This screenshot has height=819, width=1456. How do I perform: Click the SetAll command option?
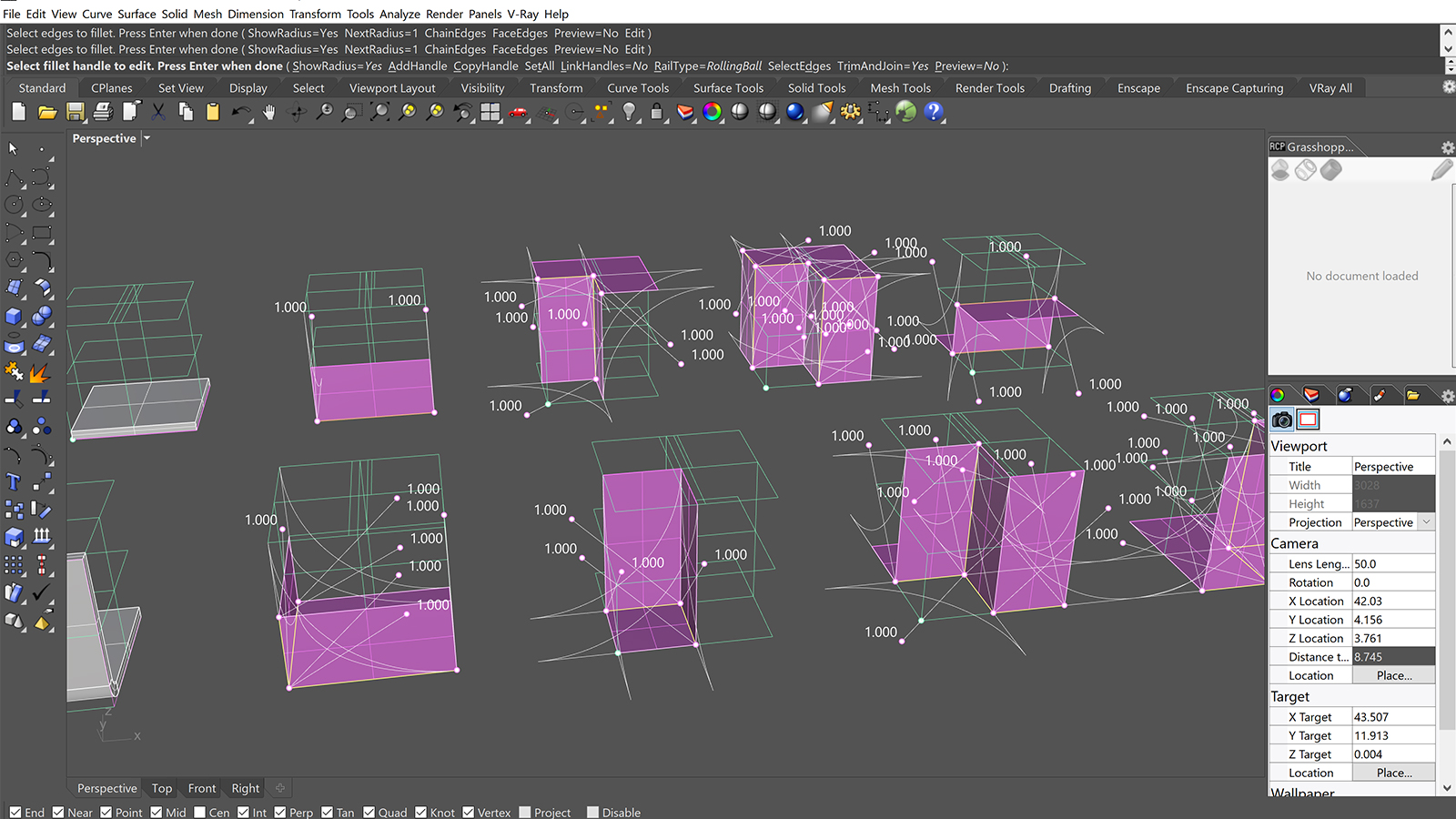coord(540,66)
